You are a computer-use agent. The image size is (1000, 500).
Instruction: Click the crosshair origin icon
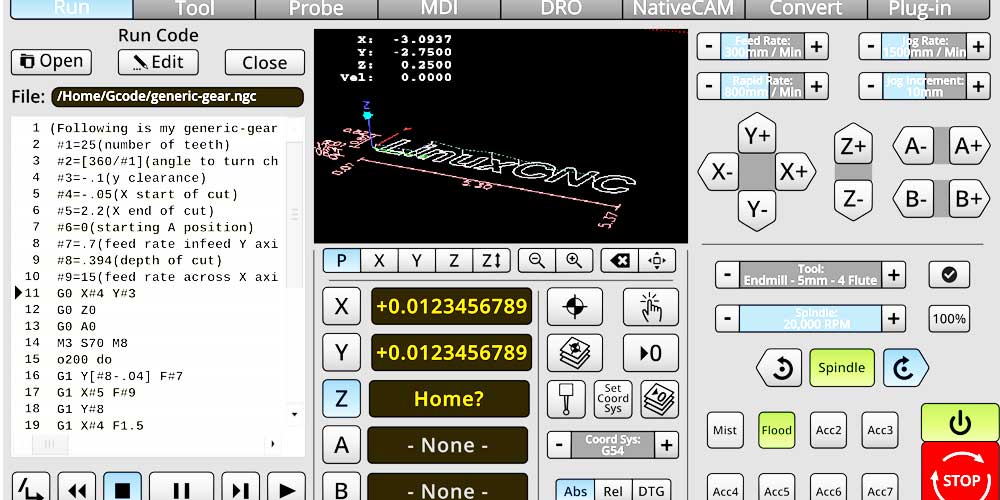pyautogui.click(x=575, y=307)
